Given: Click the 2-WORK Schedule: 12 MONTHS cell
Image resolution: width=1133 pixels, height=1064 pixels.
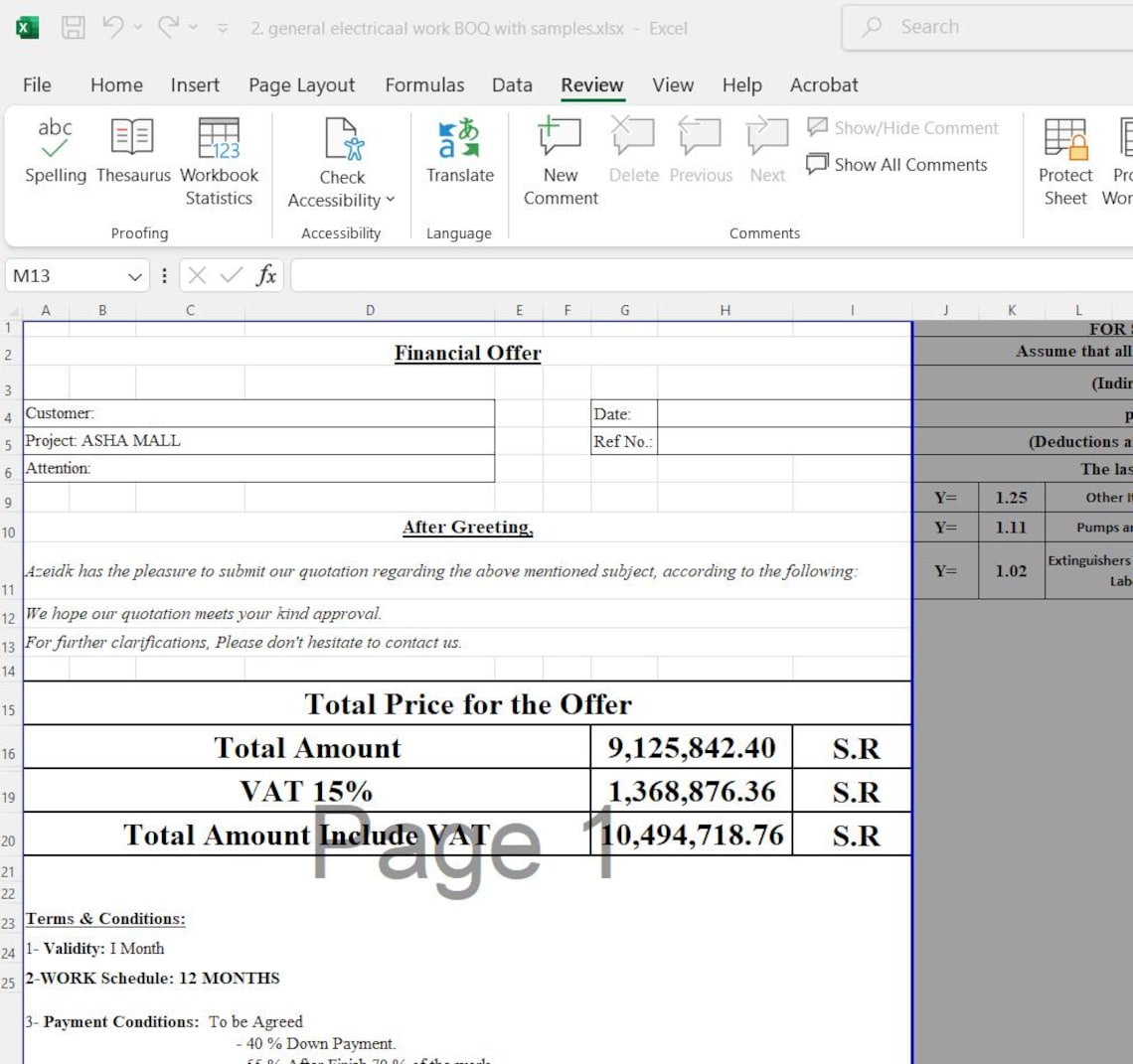Looking at the screenshot, I should point(152,978).
